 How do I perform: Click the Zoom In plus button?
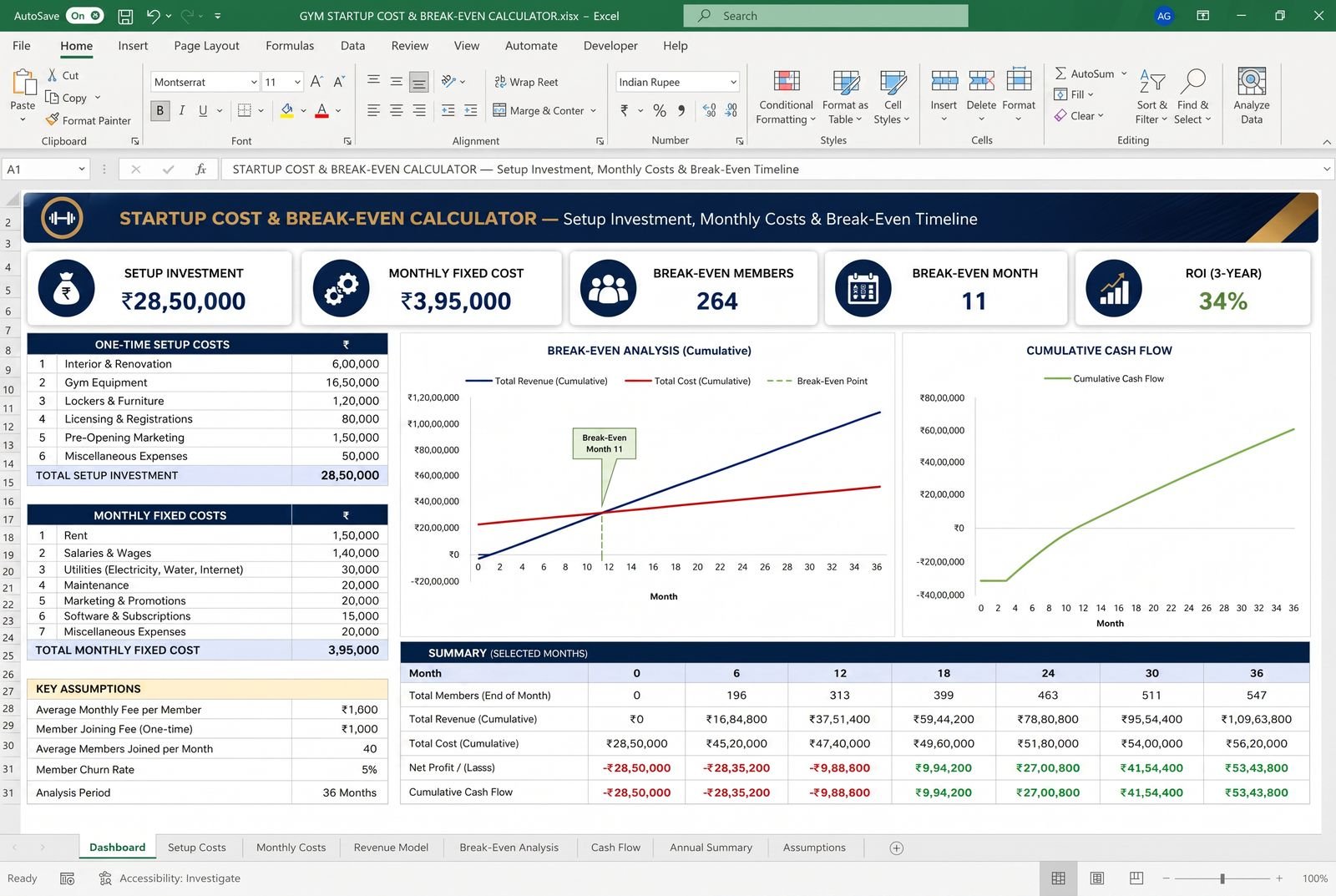(x=1278, y=878)
